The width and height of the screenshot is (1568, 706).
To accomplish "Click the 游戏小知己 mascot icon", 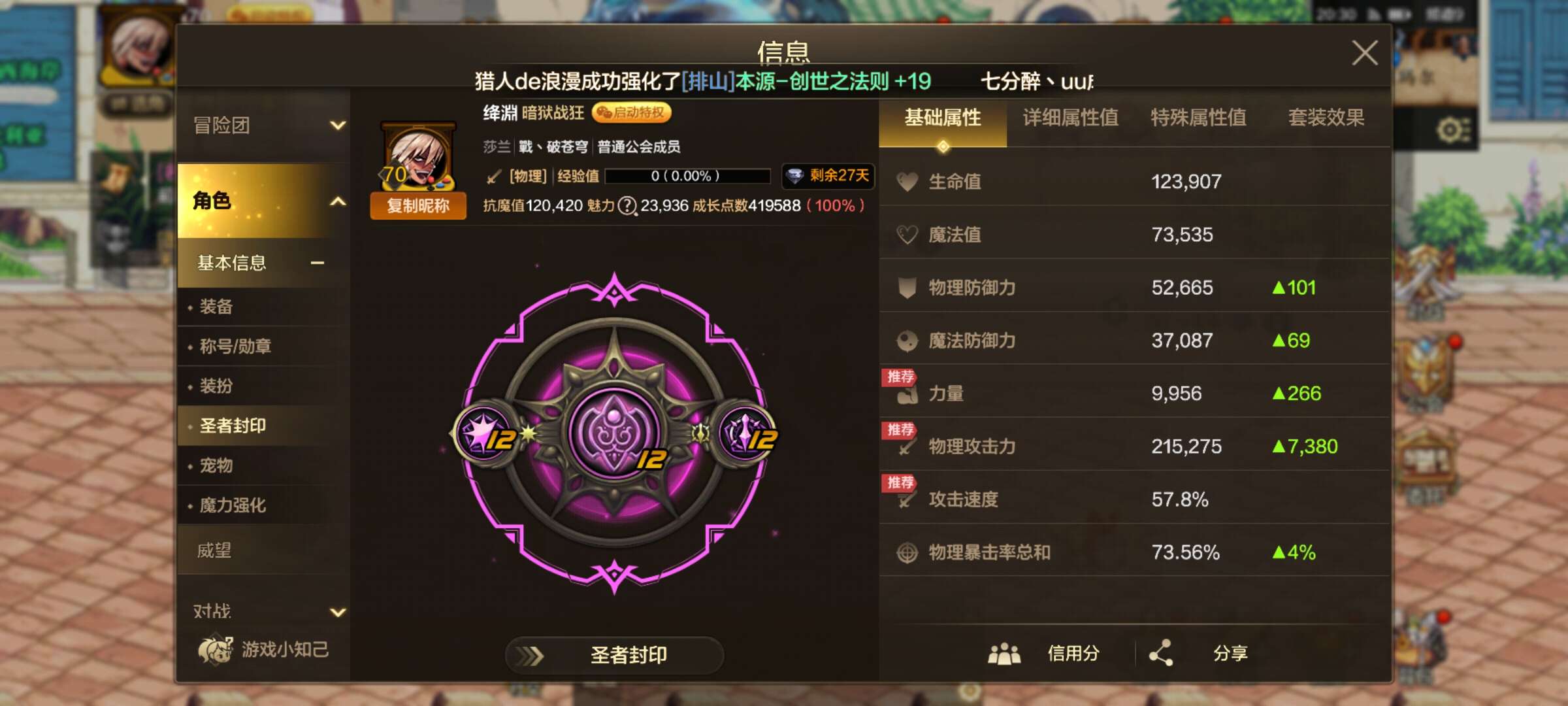I will [x=216, y=649].
